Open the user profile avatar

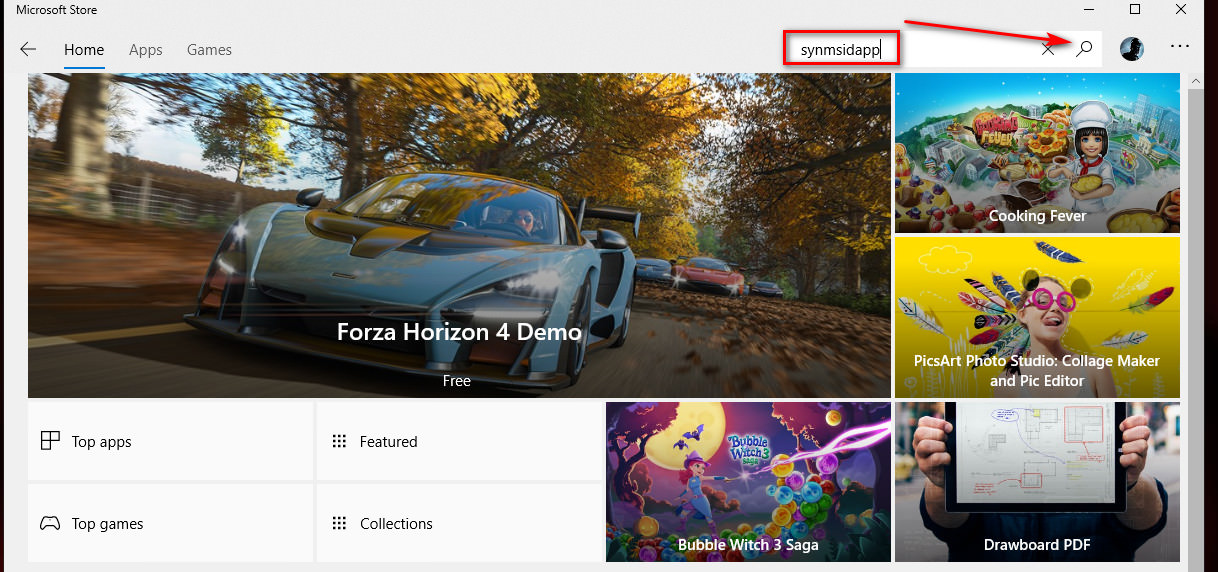coord(1132,49)
